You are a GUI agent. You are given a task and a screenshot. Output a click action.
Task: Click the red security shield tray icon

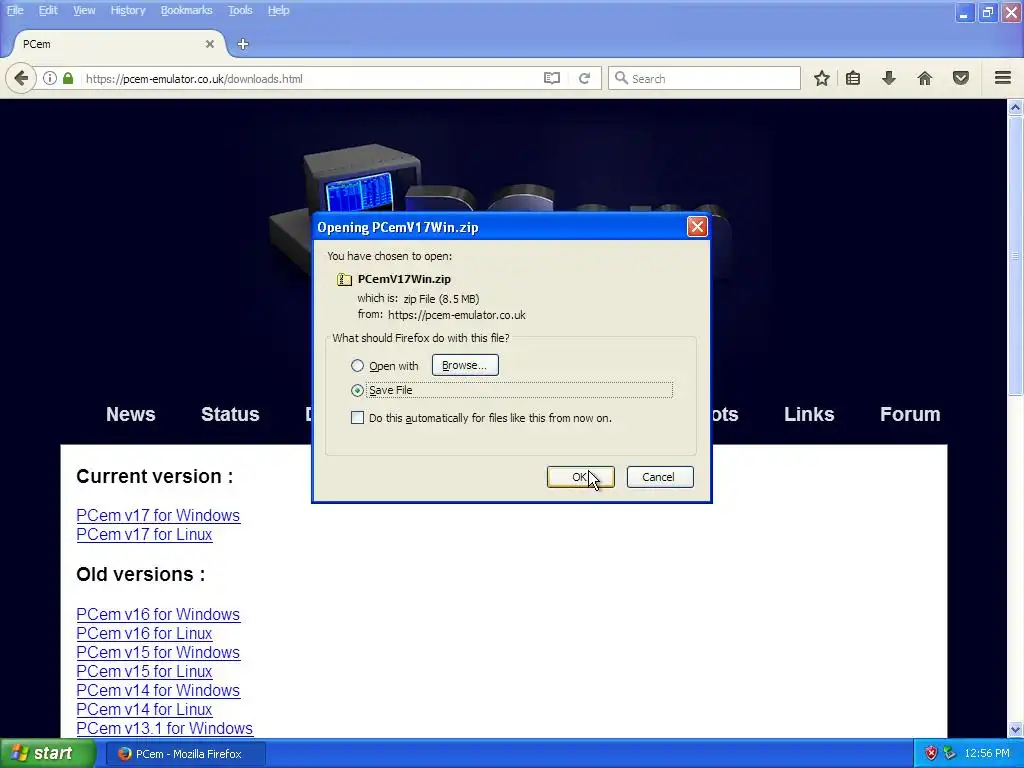(x=931, y=753)
